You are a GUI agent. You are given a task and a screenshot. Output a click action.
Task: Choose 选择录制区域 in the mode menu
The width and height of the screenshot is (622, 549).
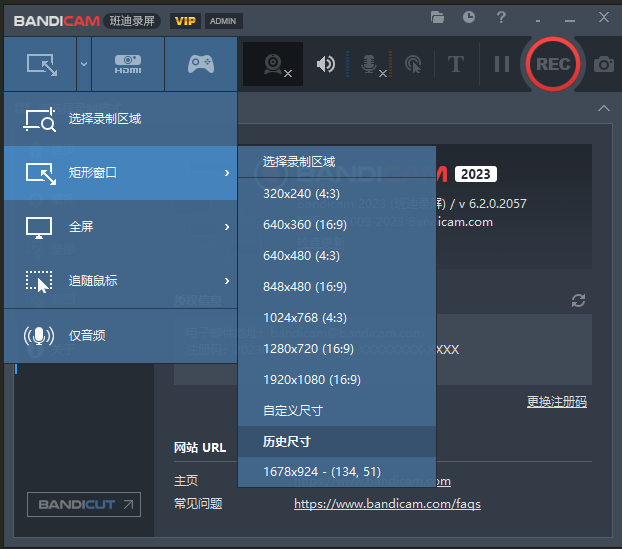[x=121, y=119]
